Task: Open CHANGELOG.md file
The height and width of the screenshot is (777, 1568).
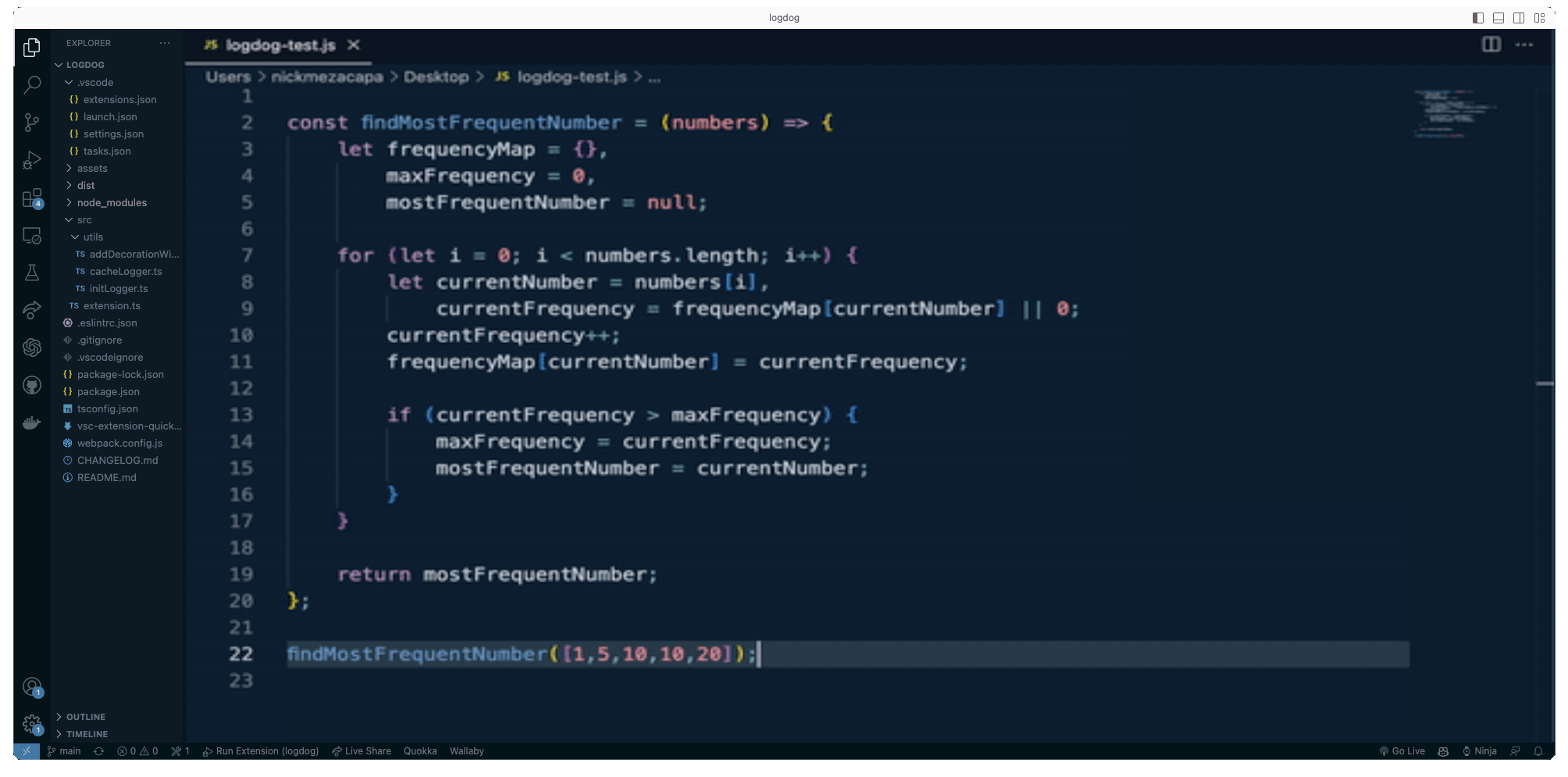Action: pos(117,460)
